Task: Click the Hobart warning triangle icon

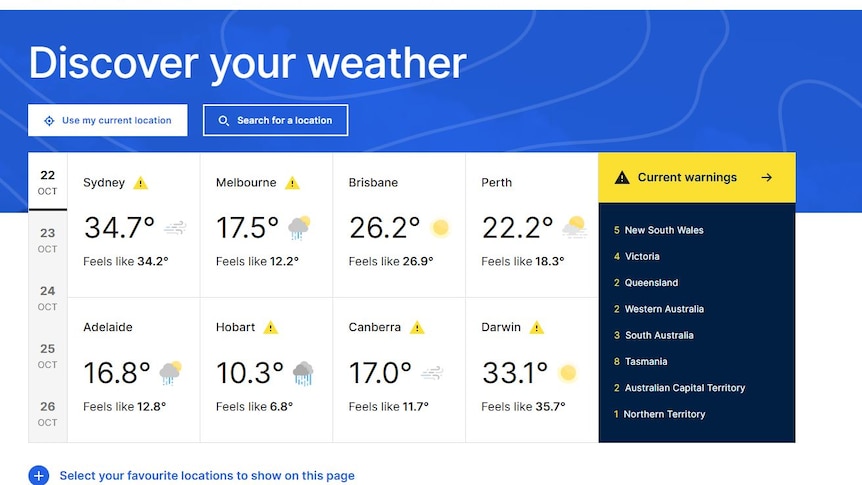Action: pyautogui.click(x=271, y=327)
